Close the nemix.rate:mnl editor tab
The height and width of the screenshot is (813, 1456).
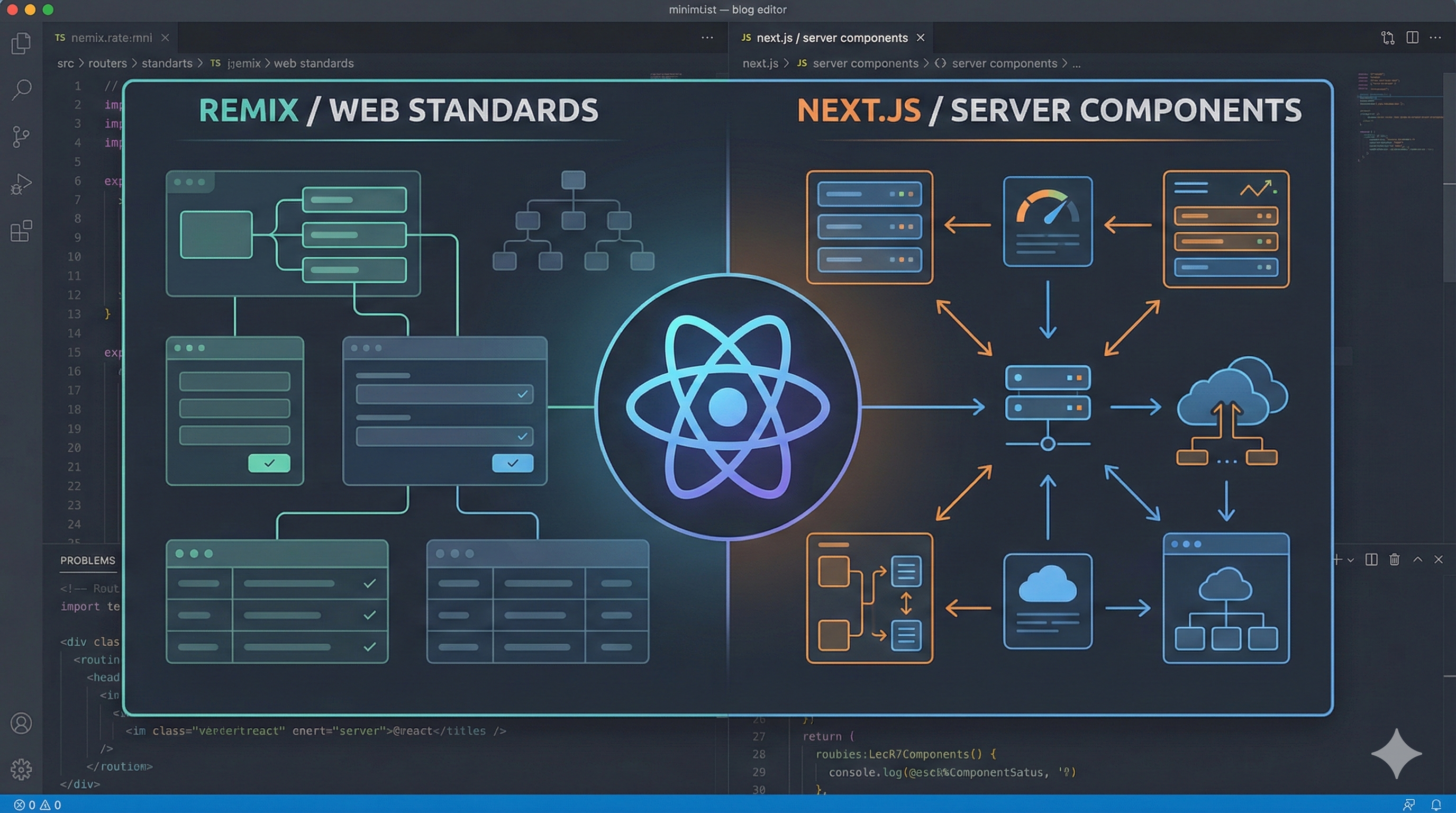pyautogui.click(x=165, y=38)
